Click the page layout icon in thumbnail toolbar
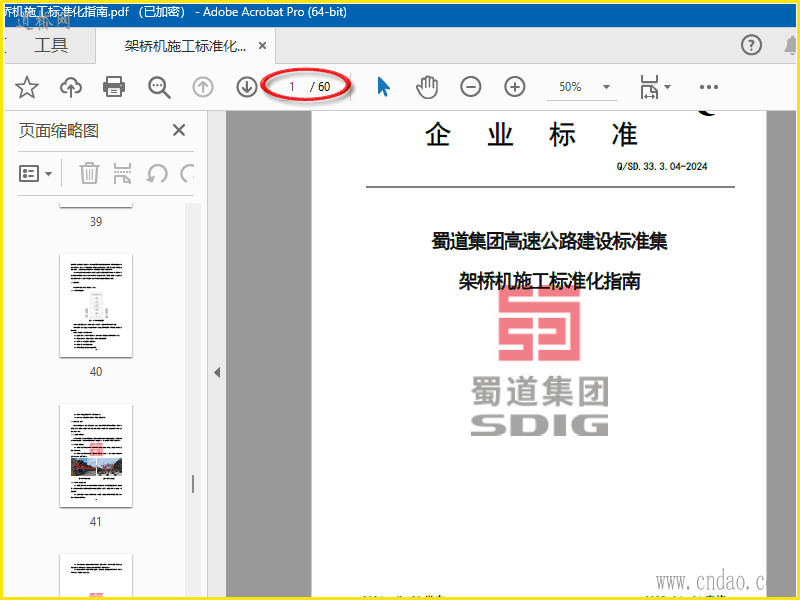 122,173
